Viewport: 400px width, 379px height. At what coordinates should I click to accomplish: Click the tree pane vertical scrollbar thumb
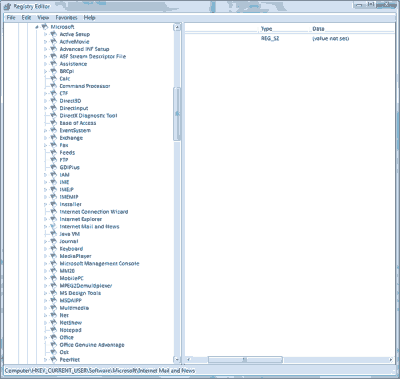click(x=177, y=114)
